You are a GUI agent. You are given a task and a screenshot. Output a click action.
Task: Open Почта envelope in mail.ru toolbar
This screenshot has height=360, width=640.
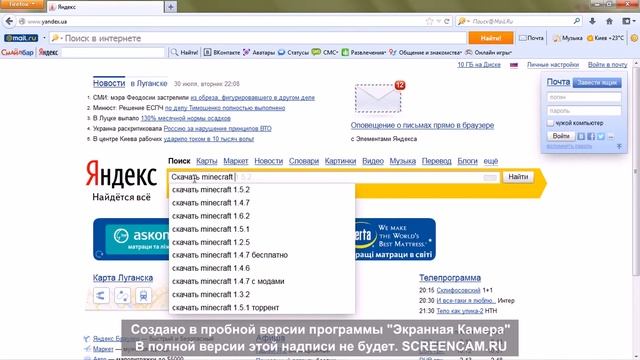tap(531, 38)
